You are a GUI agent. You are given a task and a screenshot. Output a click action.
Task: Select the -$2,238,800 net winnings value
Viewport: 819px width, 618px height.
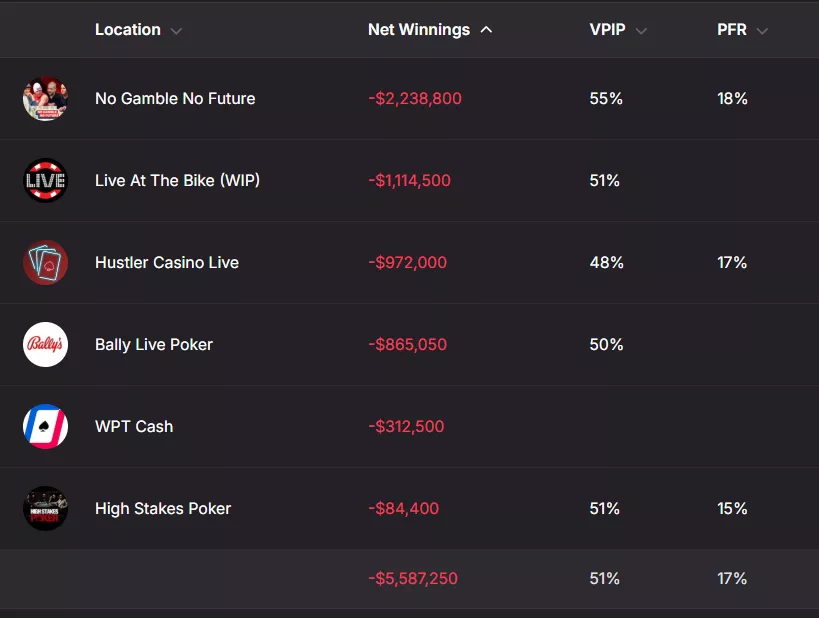point(415,98)
